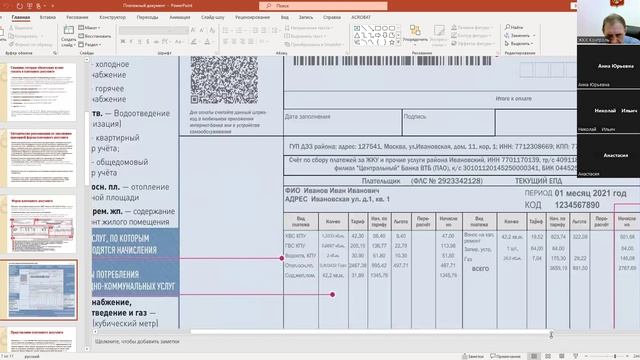
Task: Open the Справка tab
Action: point(332,17)
